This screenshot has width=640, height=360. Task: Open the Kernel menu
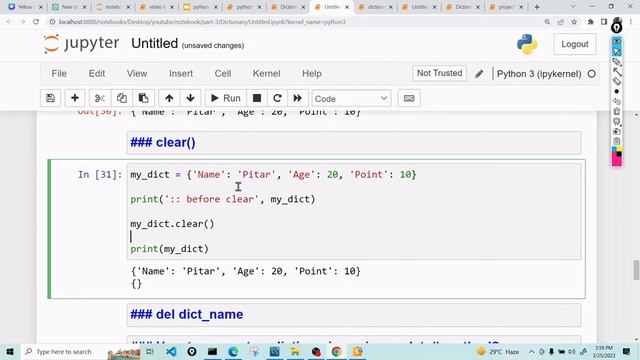[x=267, y=73]
